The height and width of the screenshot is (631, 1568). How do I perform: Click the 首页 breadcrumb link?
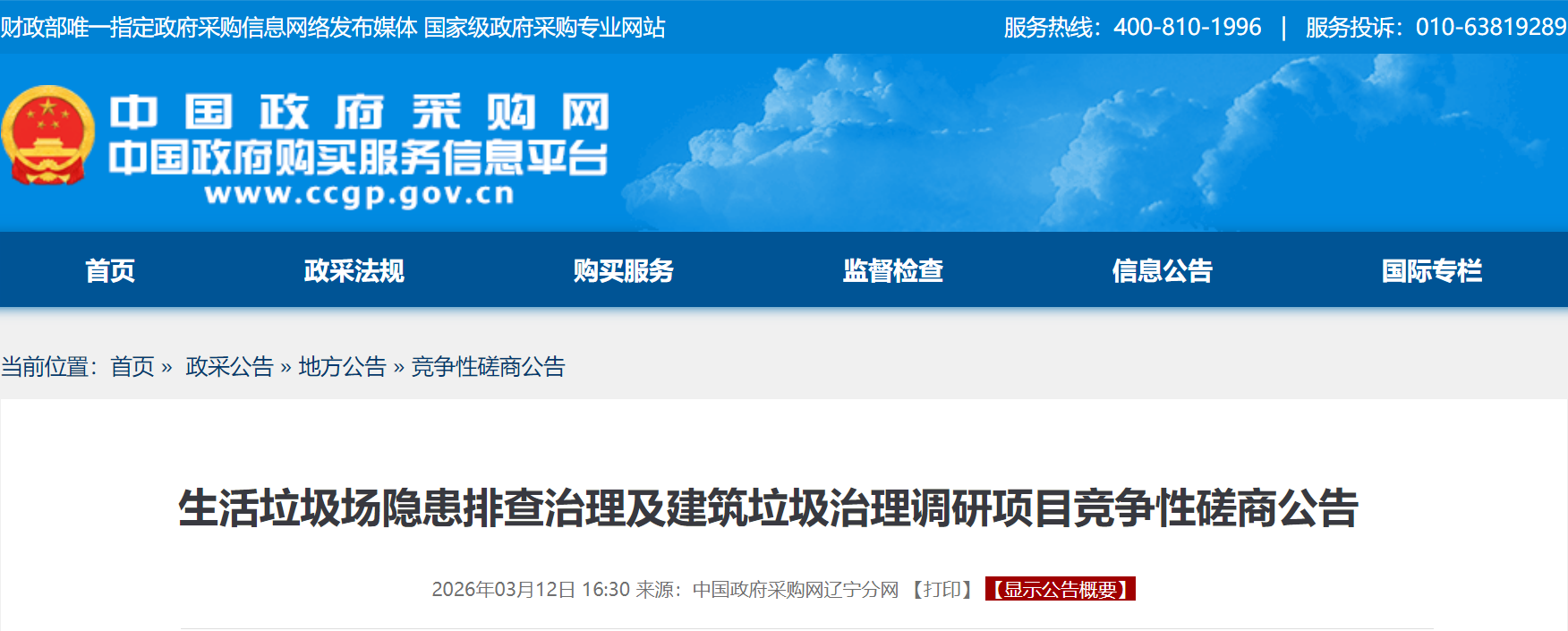click(132, 367)
